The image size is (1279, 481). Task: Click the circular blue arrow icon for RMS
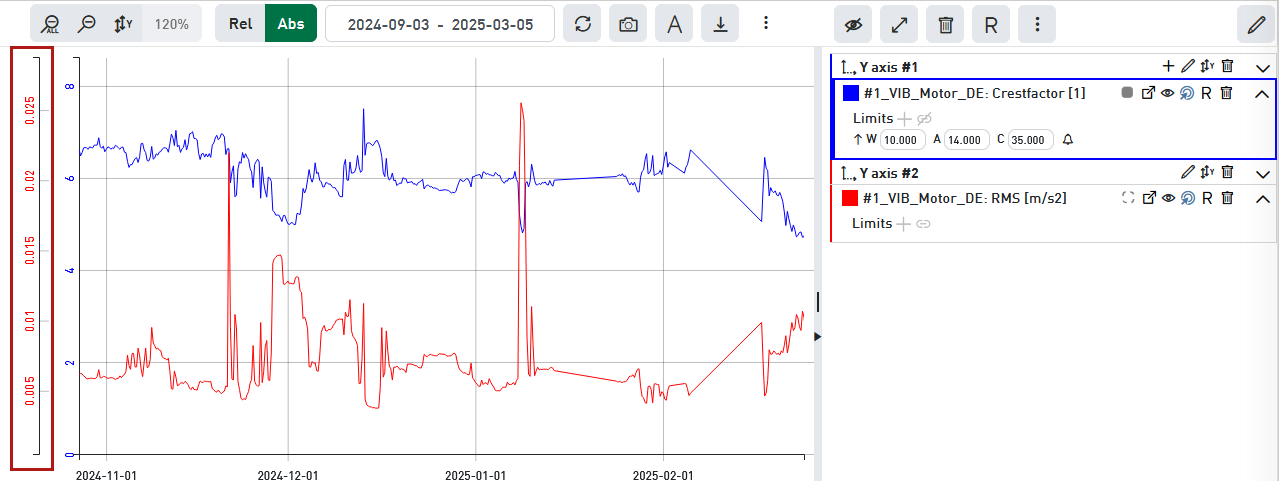tap(1187, 198)
